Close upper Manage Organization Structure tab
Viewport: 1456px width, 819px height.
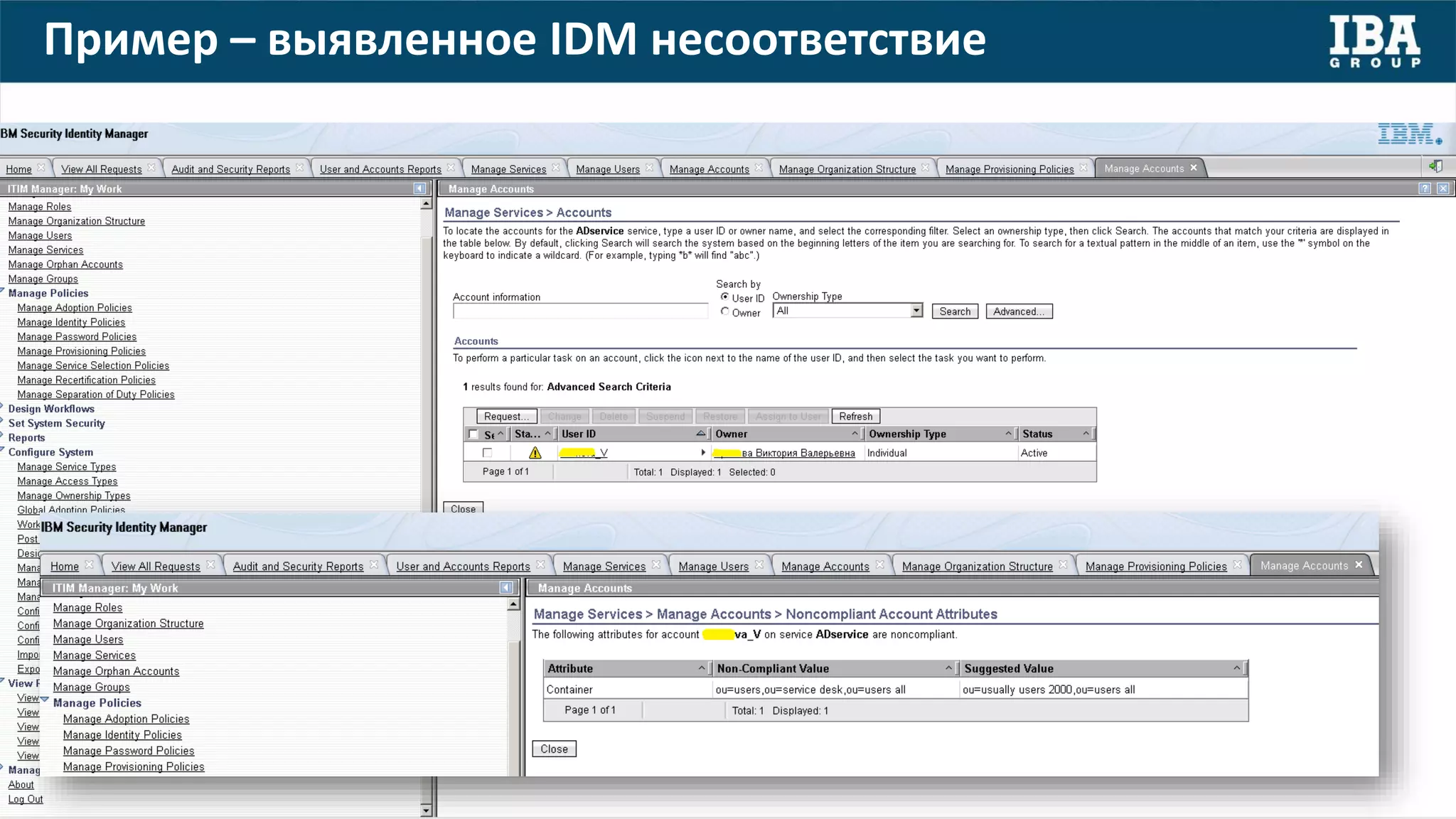pyautogui.click(x=925, y=168)
